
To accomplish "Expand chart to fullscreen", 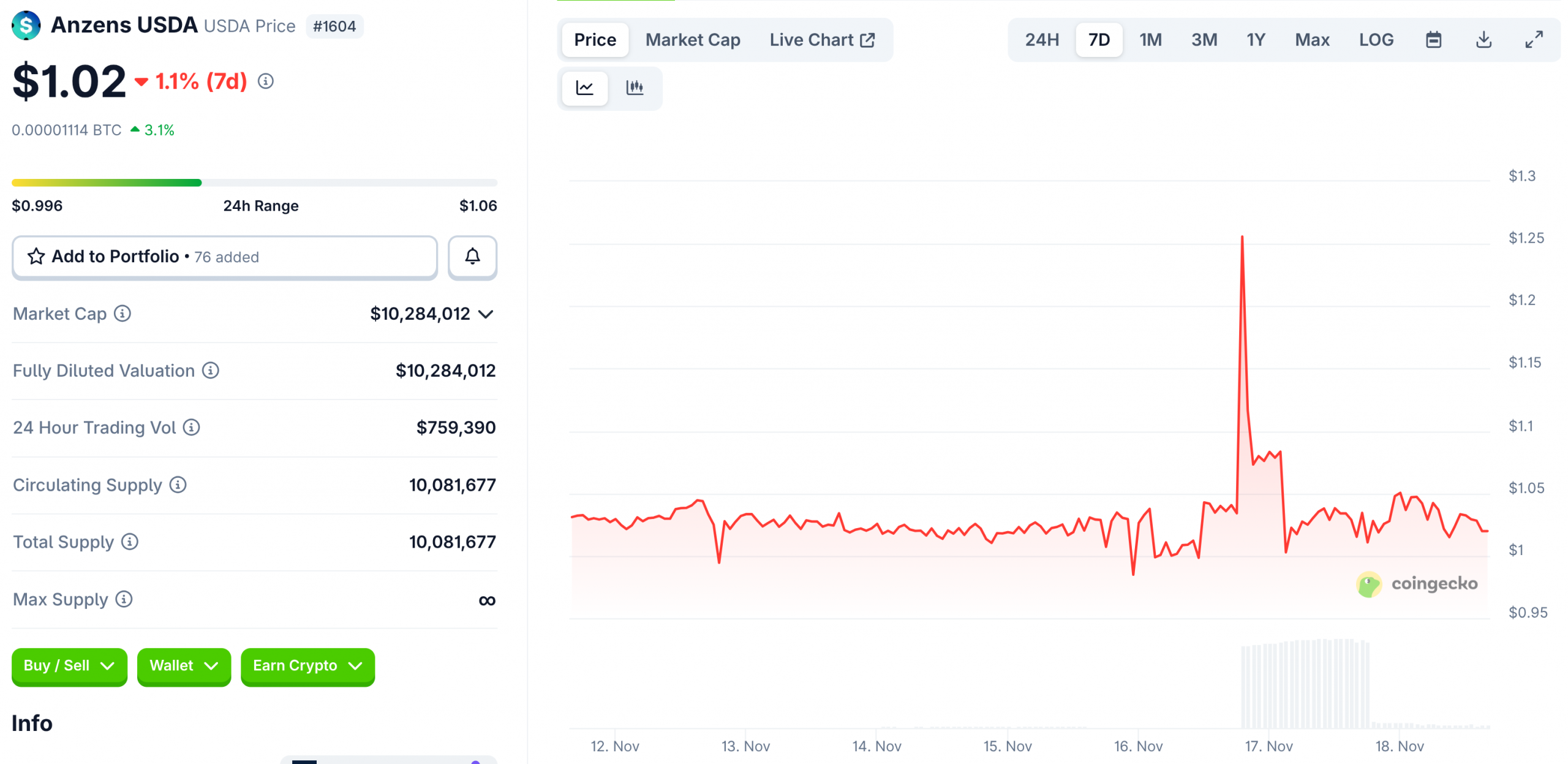I will [1533, 40].
